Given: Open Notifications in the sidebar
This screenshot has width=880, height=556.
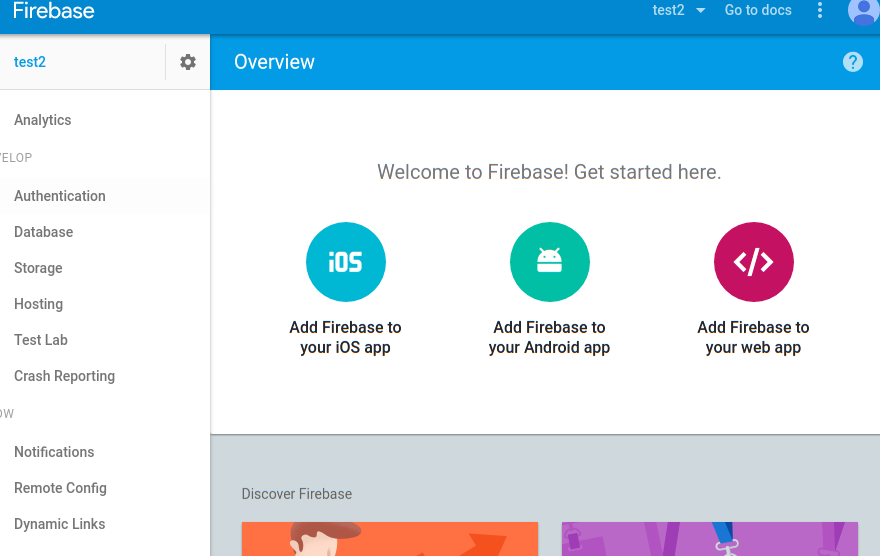Looking at the screenshot, I should [x=54, y=452].
